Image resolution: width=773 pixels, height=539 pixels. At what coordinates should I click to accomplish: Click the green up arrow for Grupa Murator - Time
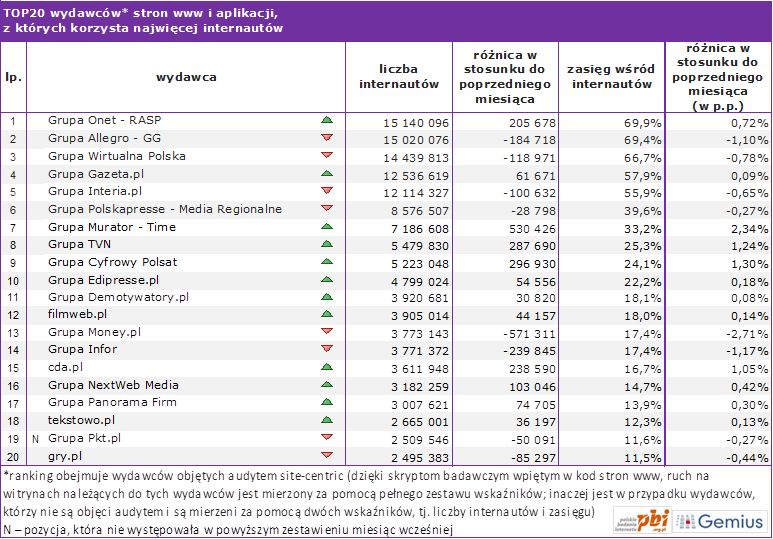327,227
